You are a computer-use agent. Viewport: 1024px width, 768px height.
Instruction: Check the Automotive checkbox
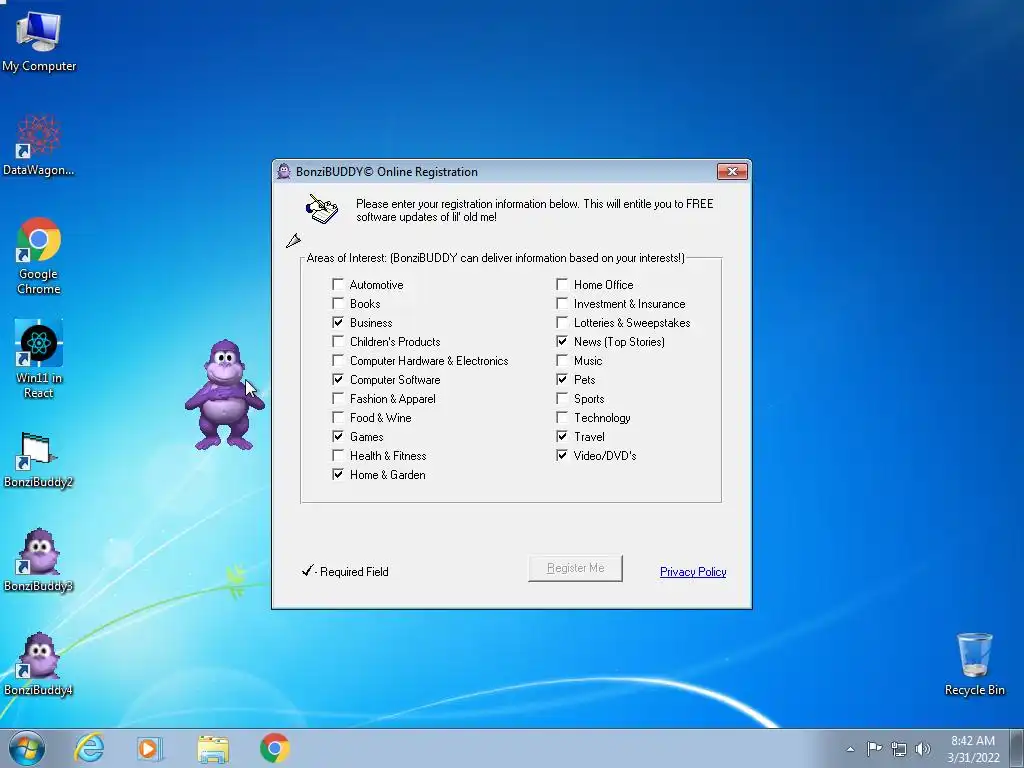coord(338,284)
